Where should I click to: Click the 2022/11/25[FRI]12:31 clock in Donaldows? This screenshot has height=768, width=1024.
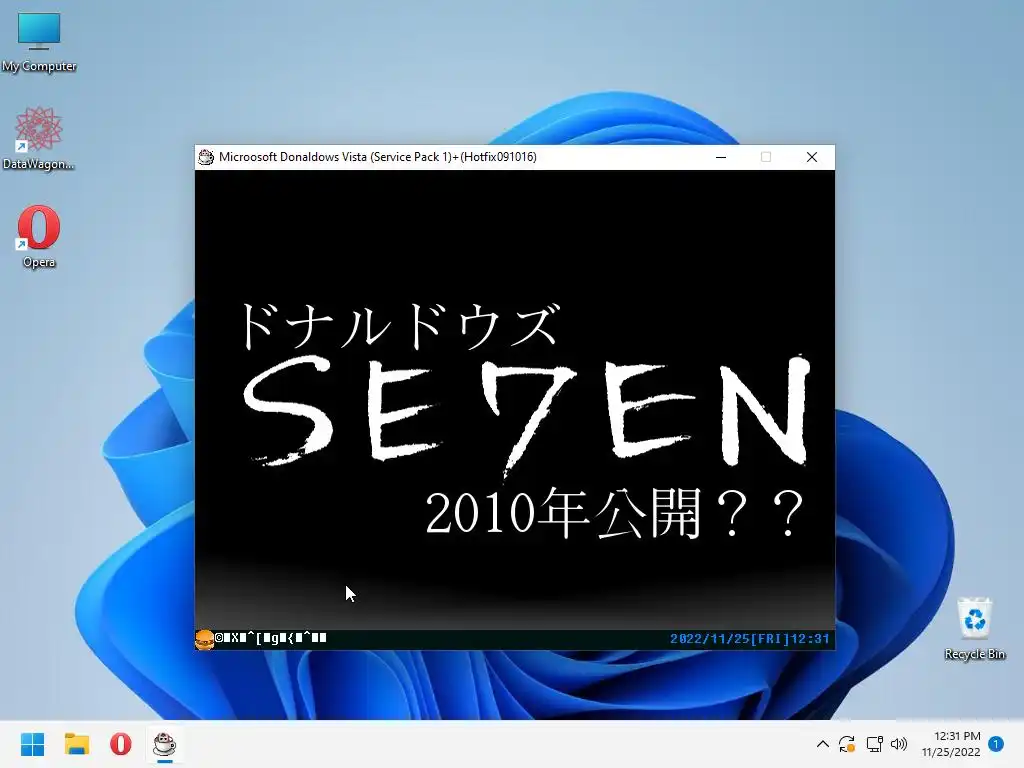[750, 639]
